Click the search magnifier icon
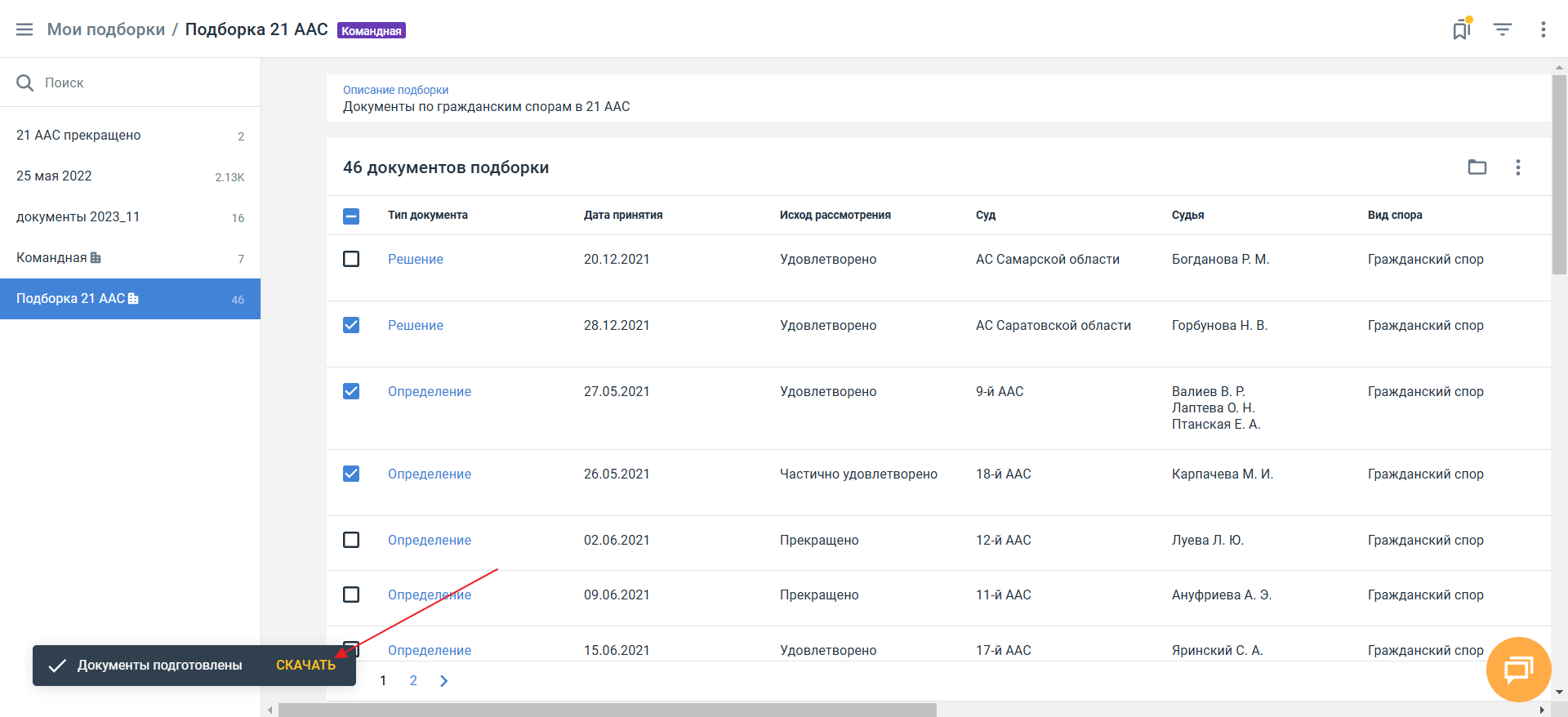Image resolution: width=1568 pixels, height=717 pixels. pos(25,82)
